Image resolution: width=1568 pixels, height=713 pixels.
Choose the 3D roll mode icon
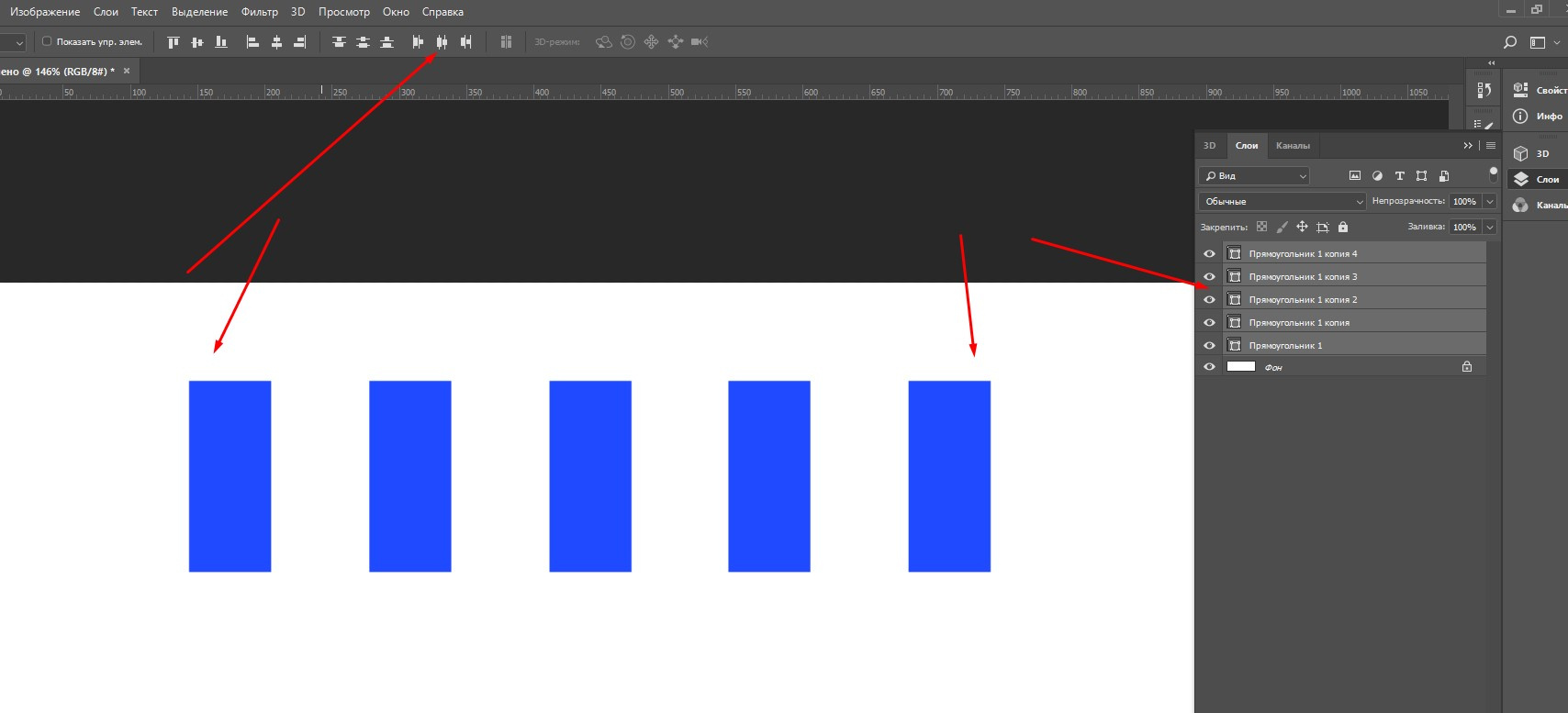(x=628, y=42)
